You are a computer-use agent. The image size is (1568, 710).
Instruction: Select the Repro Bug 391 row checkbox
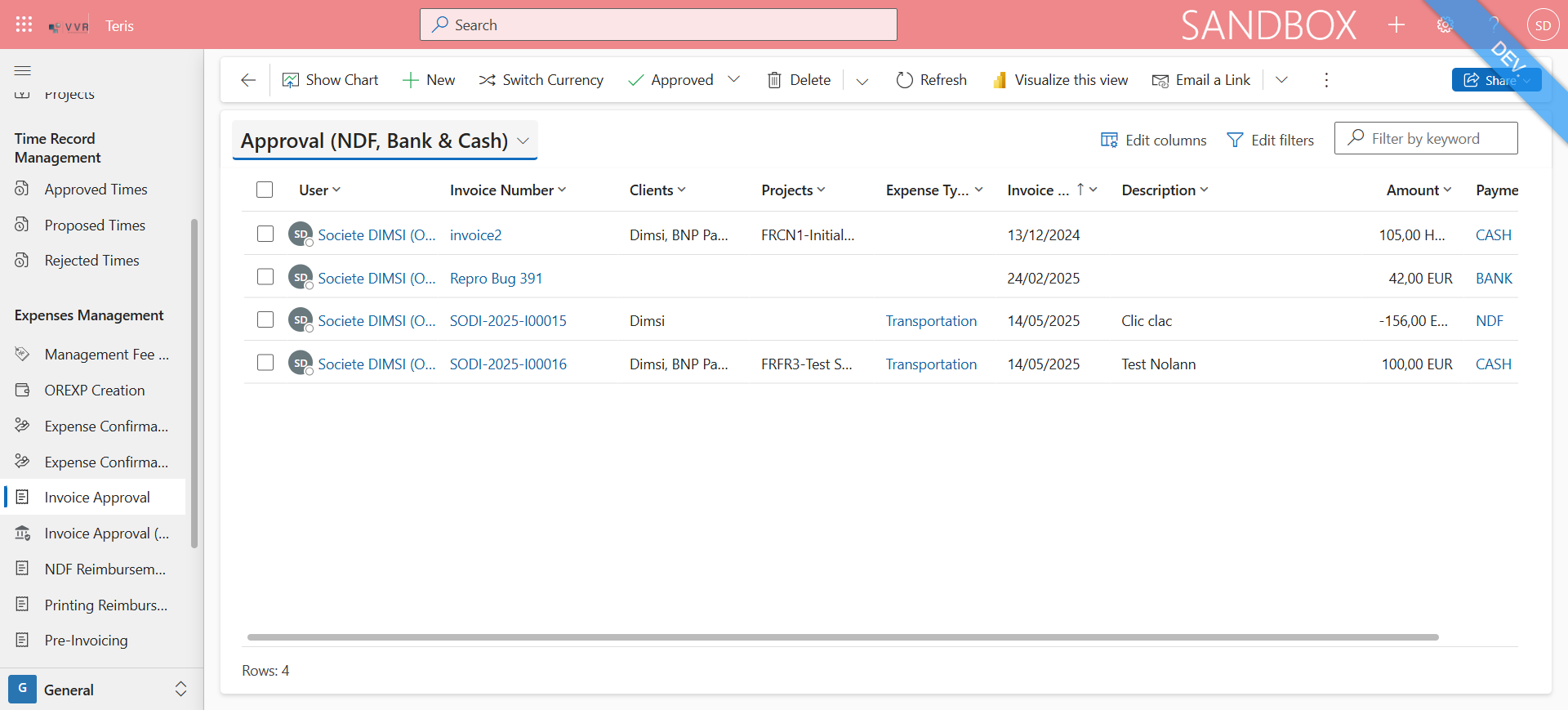tap(265, 277)
